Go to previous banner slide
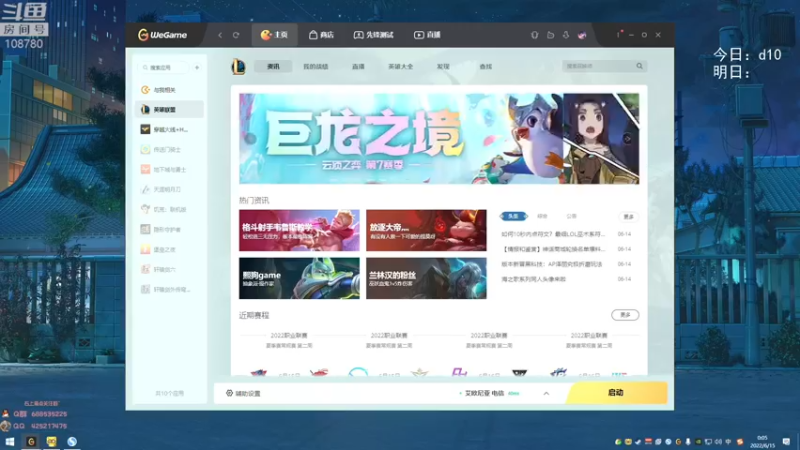 [x=250, y=138]
